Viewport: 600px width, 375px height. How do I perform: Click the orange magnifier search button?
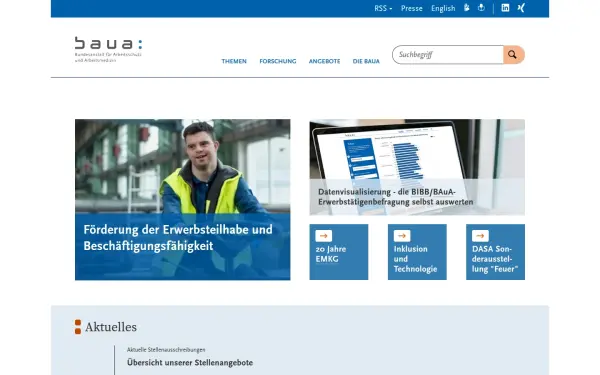(514, 55)
